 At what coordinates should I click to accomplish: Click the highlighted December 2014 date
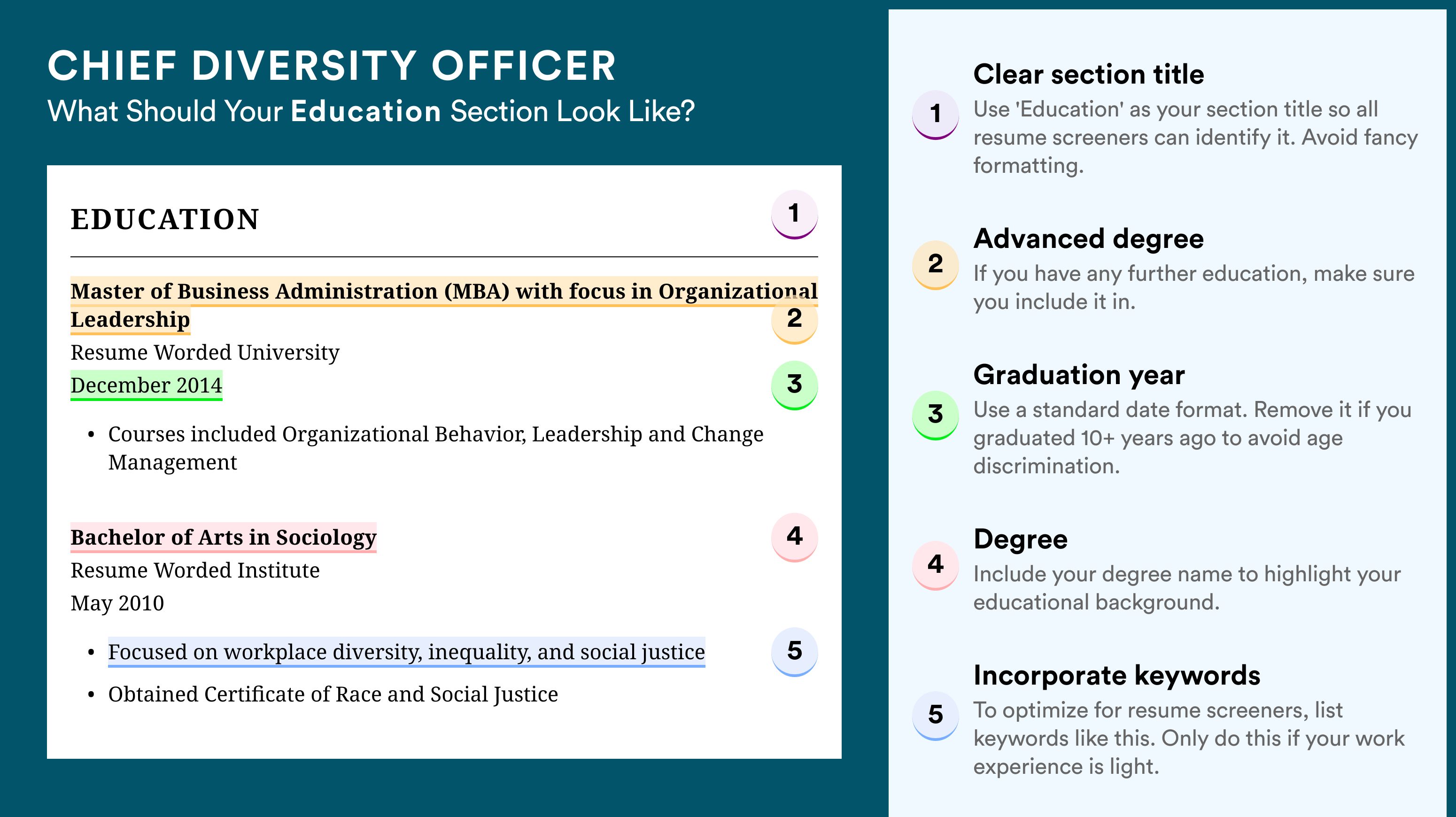coord(147,385)
